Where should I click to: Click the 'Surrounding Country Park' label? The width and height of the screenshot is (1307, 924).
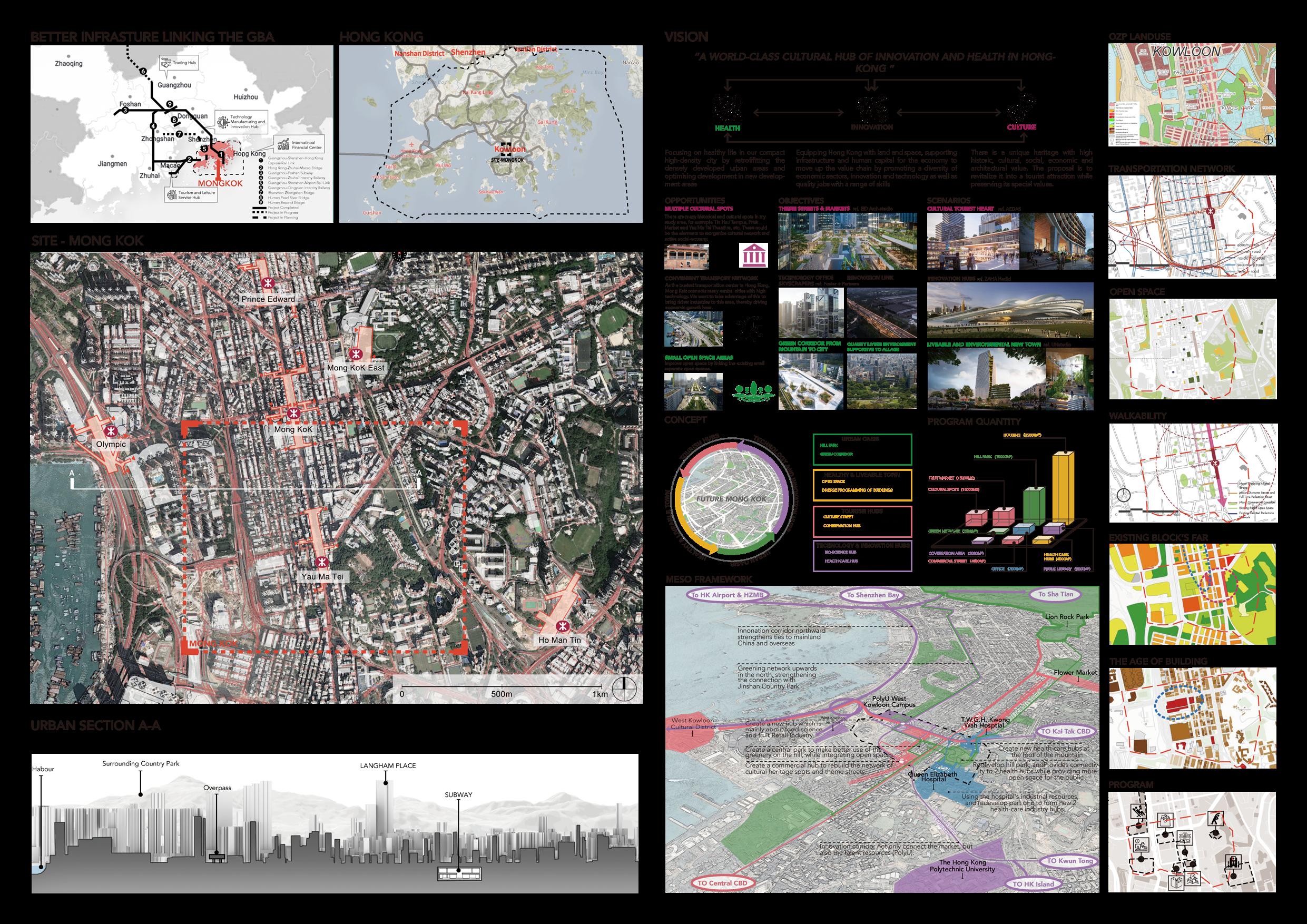coord(141,763)
